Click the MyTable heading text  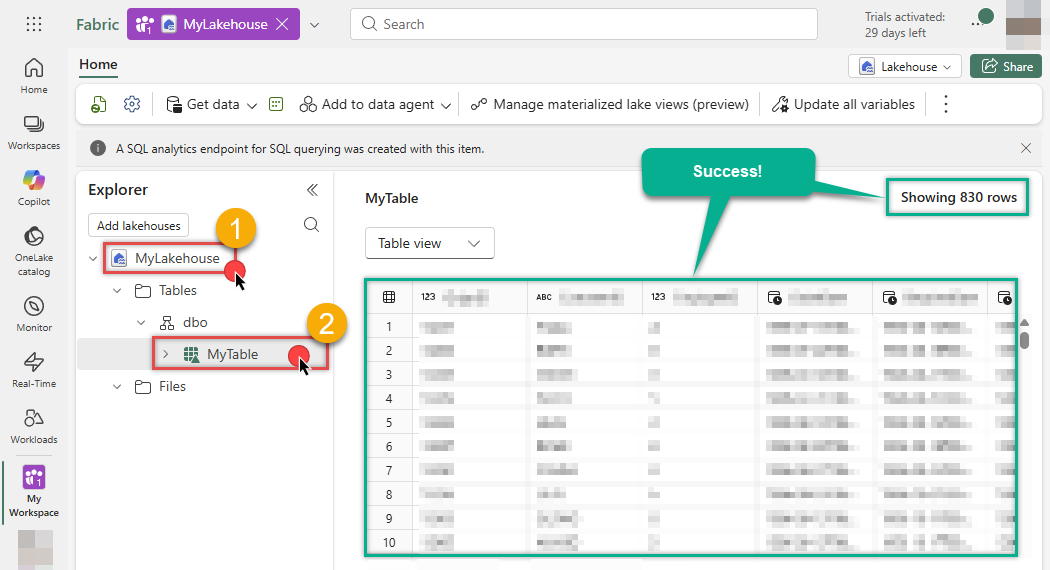[392, 198]
